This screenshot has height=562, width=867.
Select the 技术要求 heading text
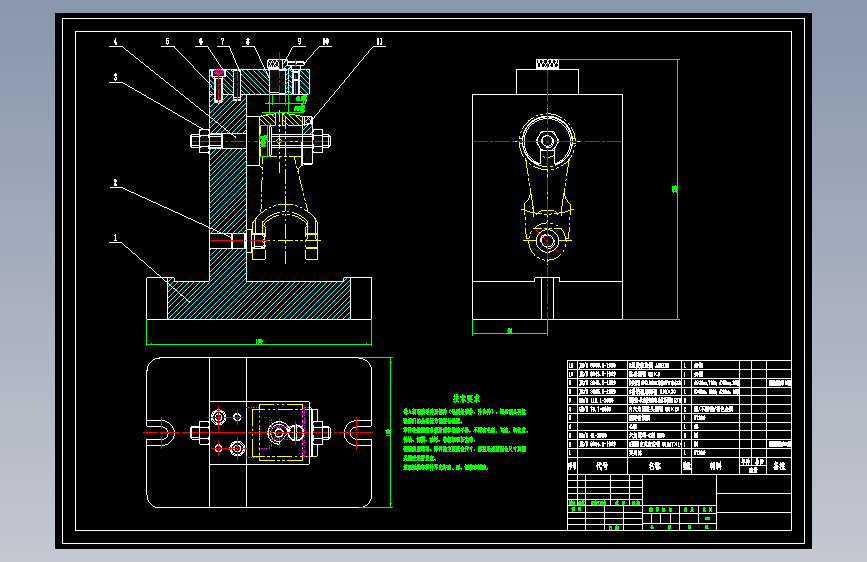[466, 398]
